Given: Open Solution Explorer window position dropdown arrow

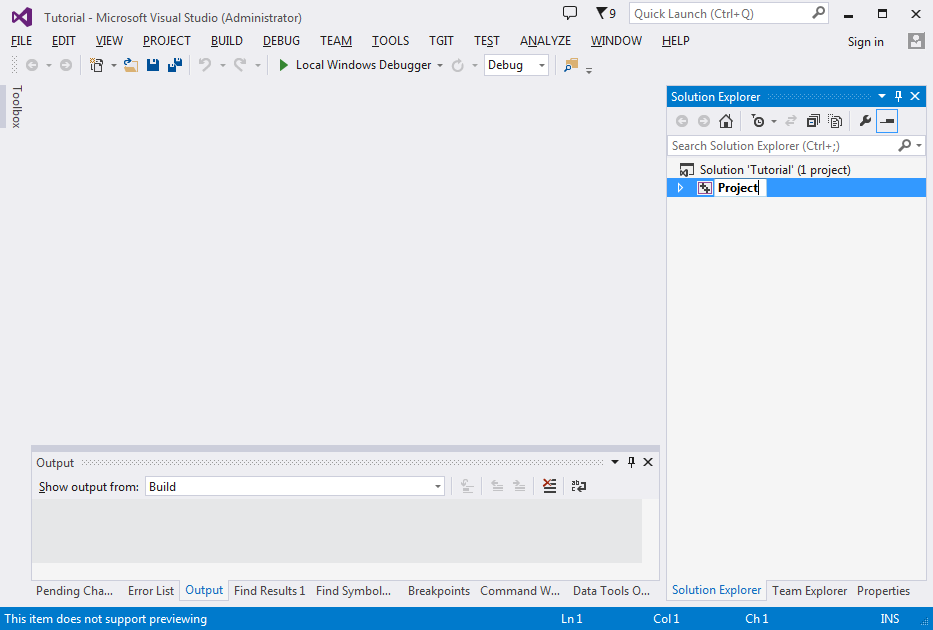Looking at the screenshot, I should (882, 96).
